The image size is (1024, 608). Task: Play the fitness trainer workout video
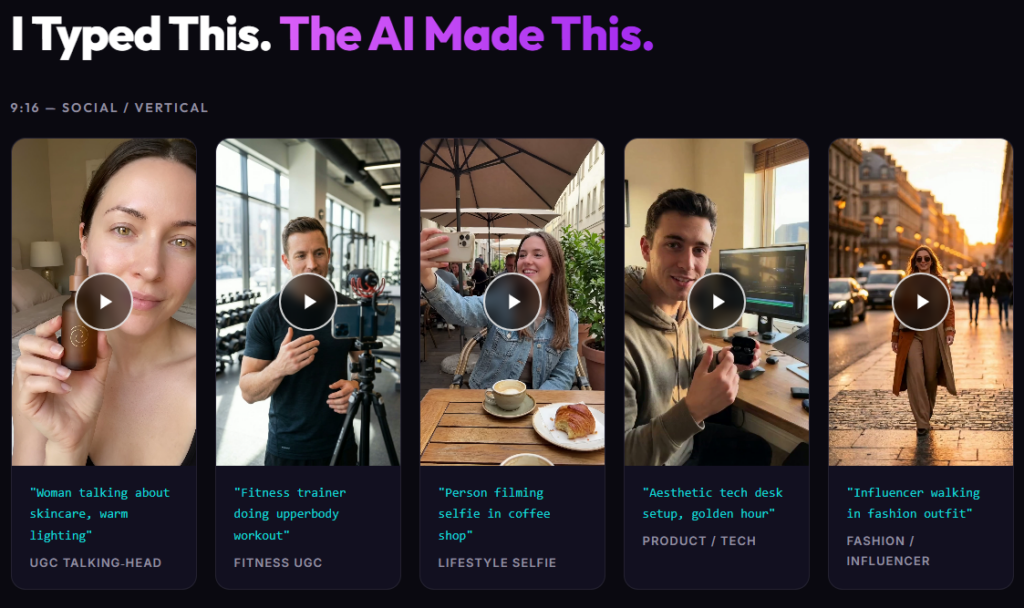click(308, 301)
